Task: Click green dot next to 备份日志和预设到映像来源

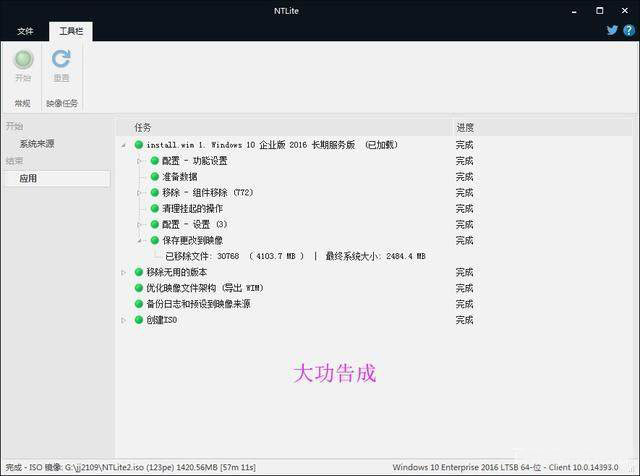Action: [139, 304]
